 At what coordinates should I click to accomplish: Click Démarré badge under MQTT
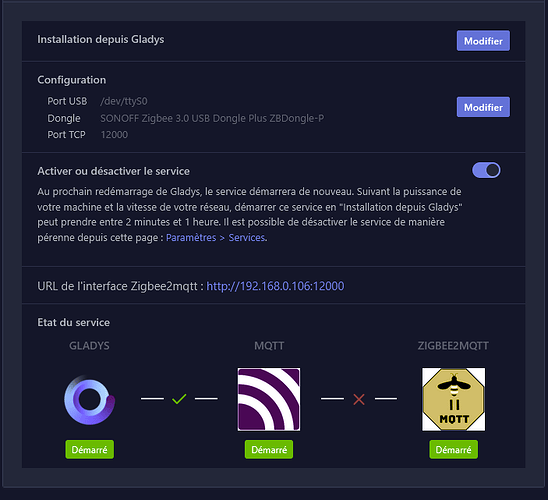click(x=269, y=449)
